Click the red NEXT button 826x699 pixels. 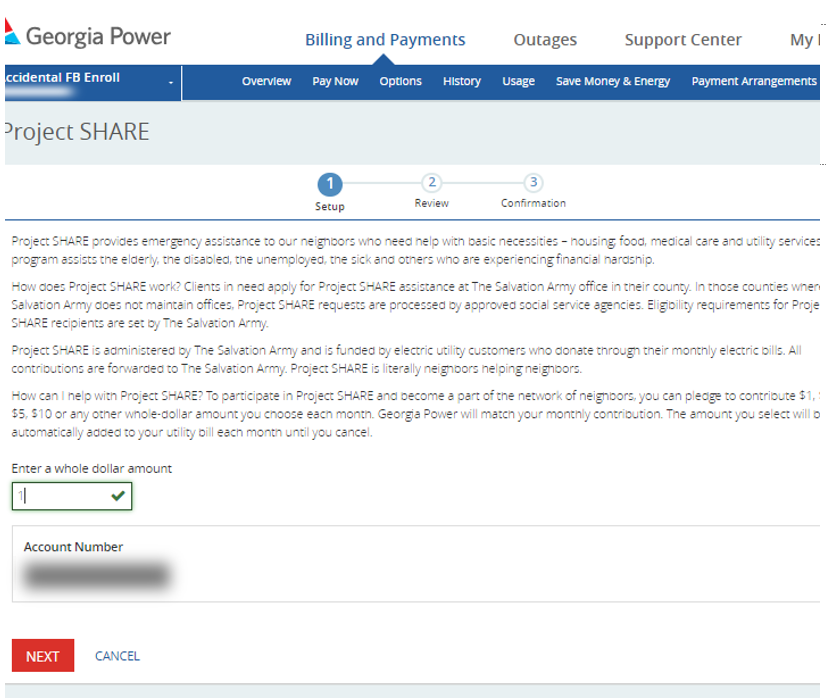coord(42,656)
